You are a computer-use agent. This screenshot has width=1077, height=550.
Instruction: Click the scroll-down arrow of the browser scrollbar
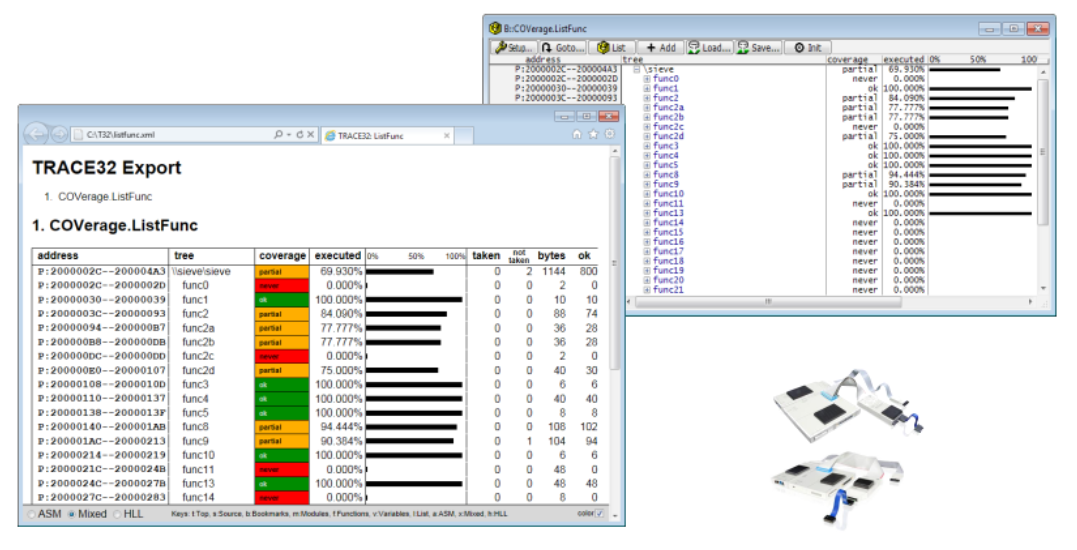tap(615, 515)
